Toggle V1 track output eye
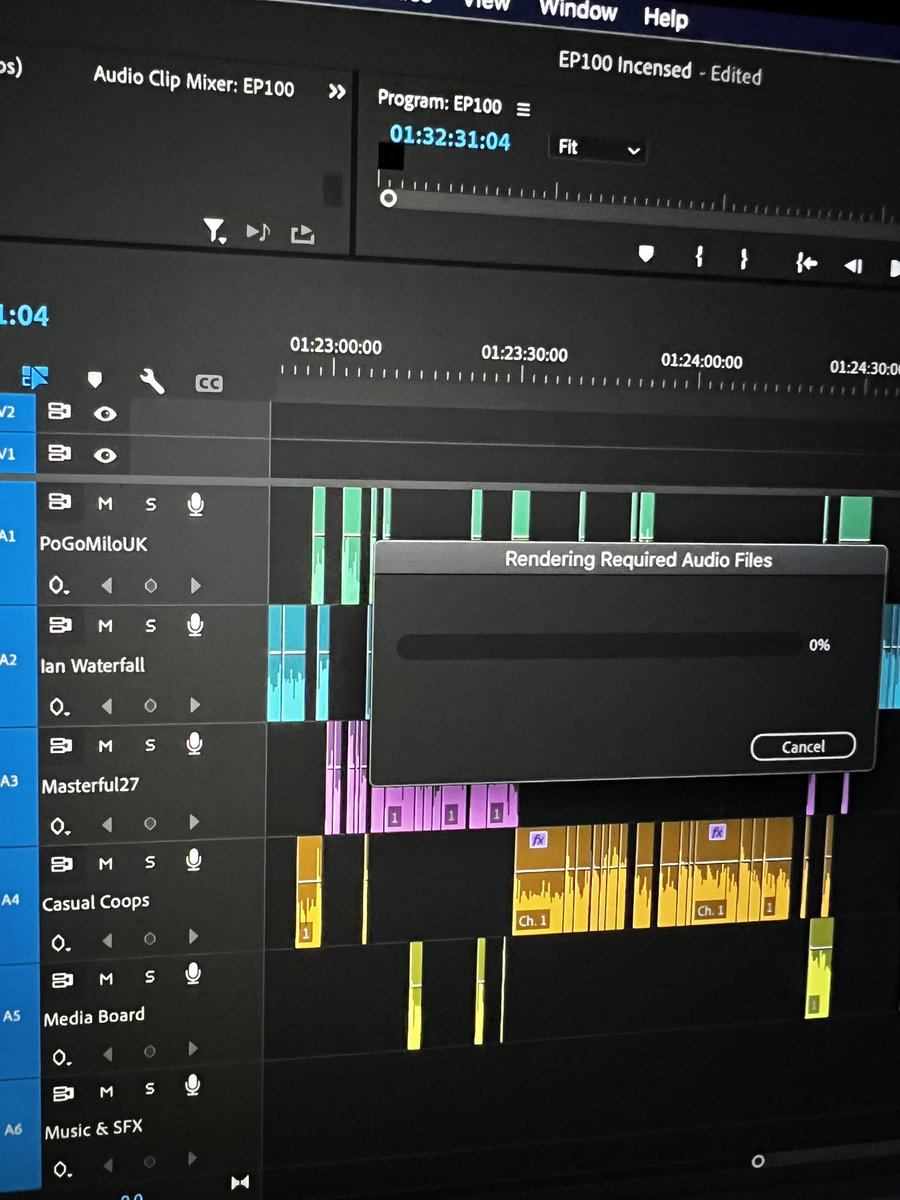 tap(105, 455)
